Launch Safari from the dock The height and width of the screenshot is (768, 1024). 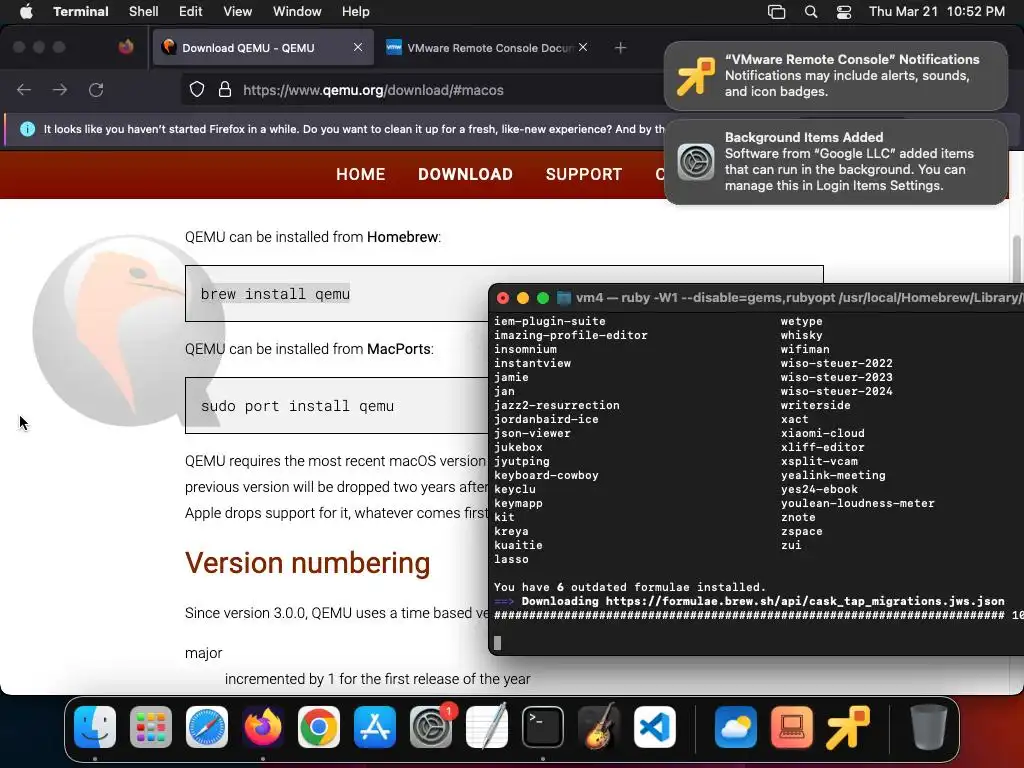pos(207,727)
